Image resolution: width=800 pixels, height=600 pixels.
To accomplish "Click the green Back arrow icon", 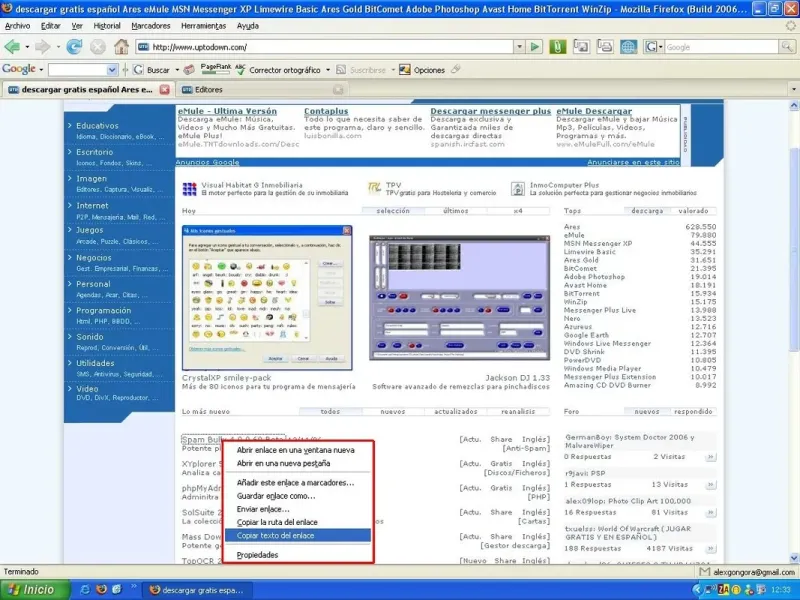I will [12, 47].
